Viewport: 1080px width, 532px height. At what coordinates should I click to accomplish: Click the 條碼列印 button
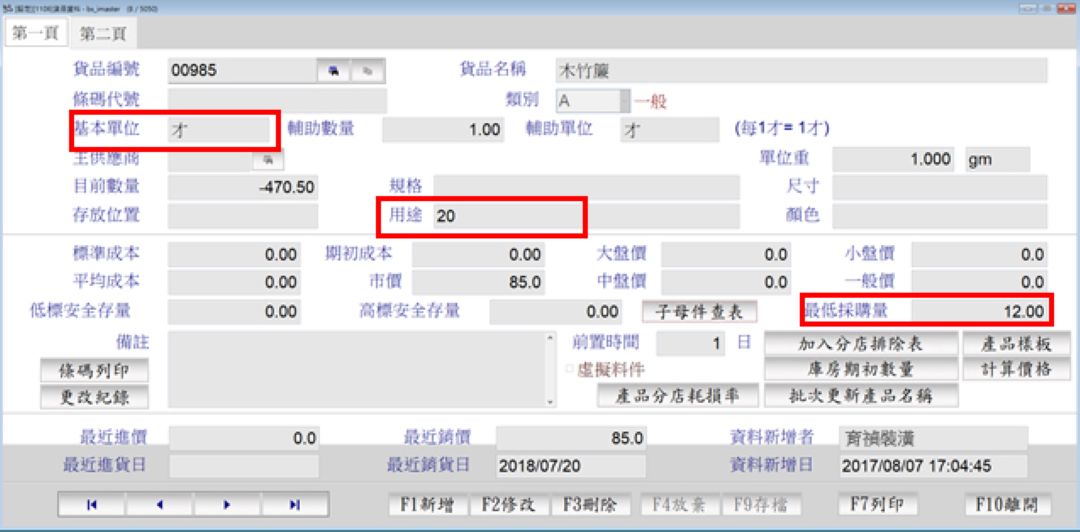coord(94,370)
